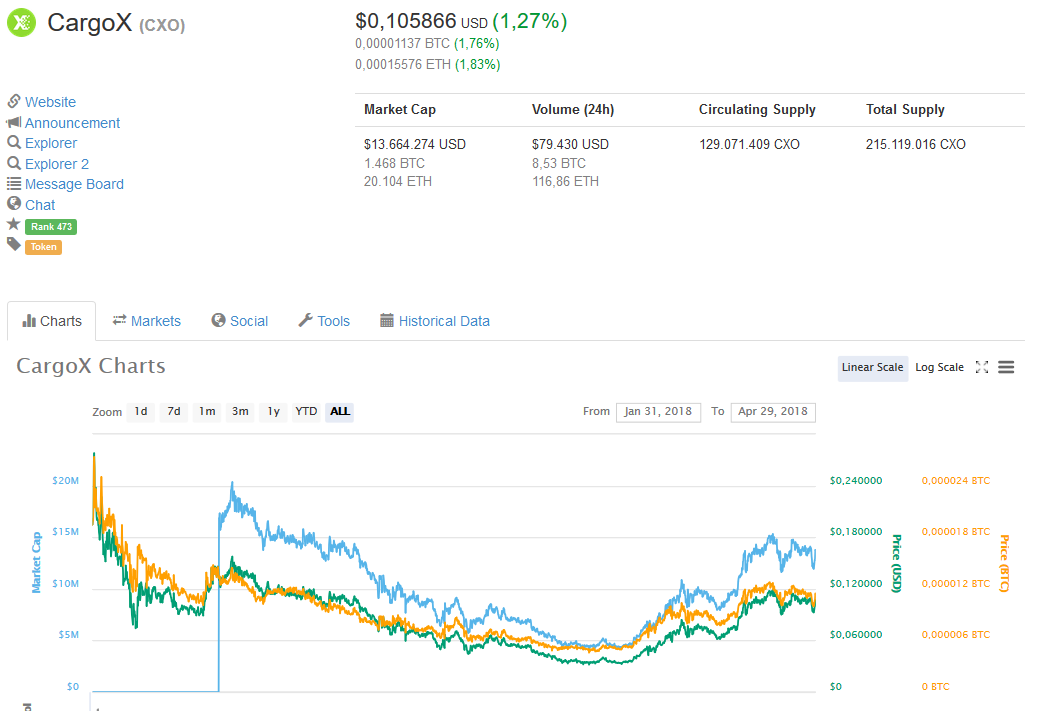Click the 215.119.016 CXO total supply

[x=915, y=145]
